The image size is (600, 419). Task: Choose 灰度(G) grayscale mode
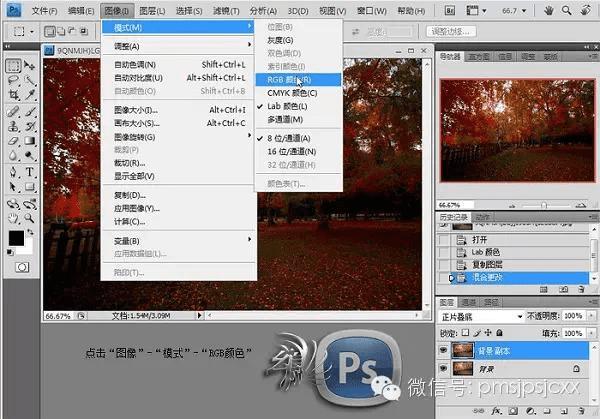coord(298,40)
